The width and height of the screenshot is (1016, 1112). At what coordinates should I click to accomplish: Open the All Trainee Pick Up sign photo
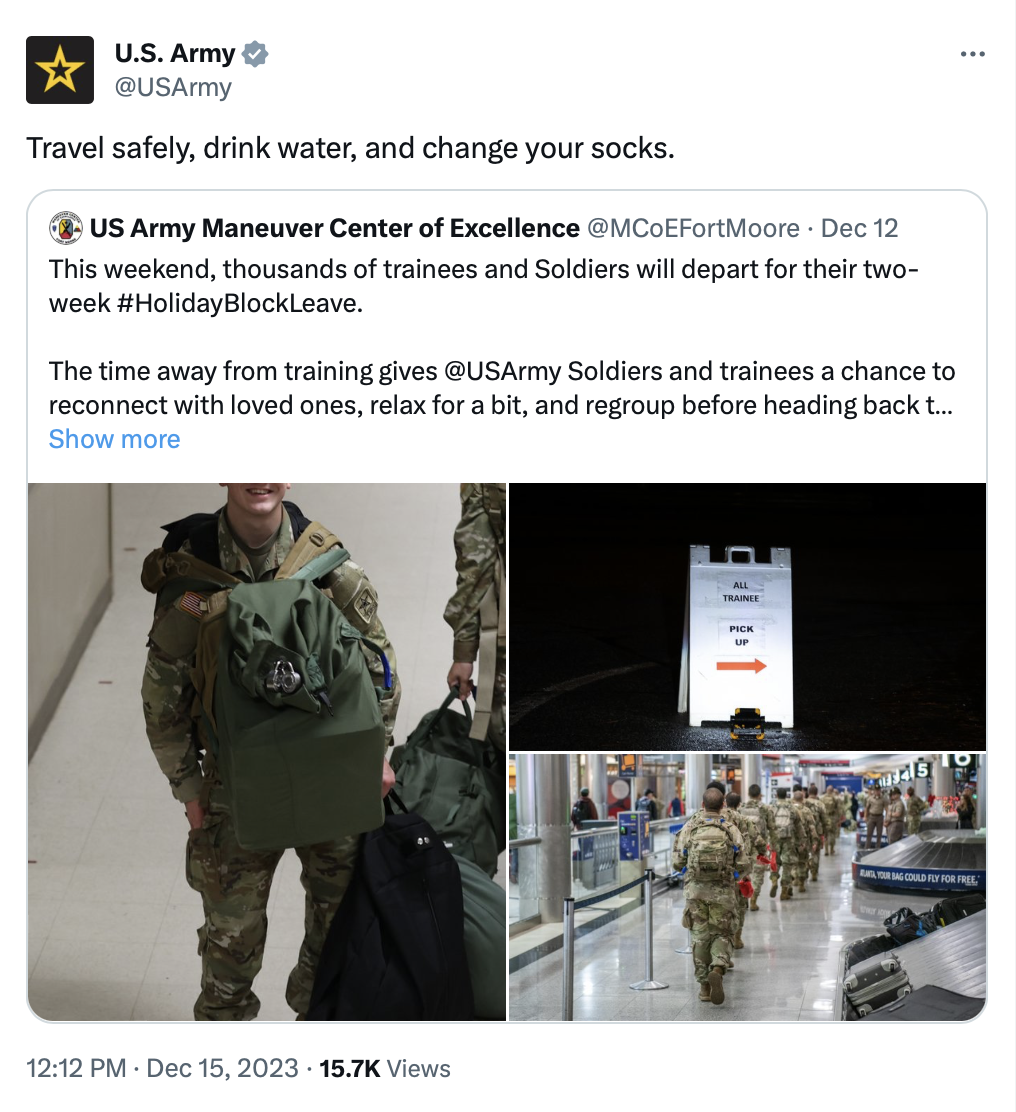tap(747, 616)
